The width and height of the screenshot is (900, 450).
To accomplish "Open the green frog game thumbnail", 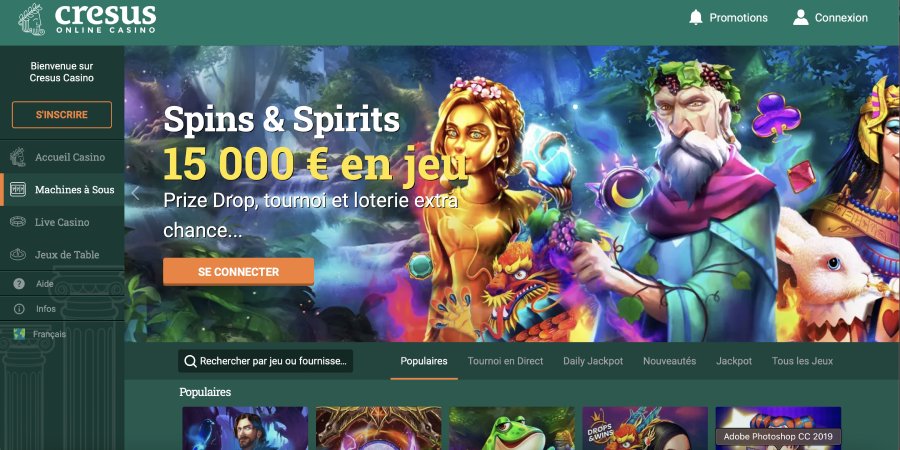I will (512, 428).
